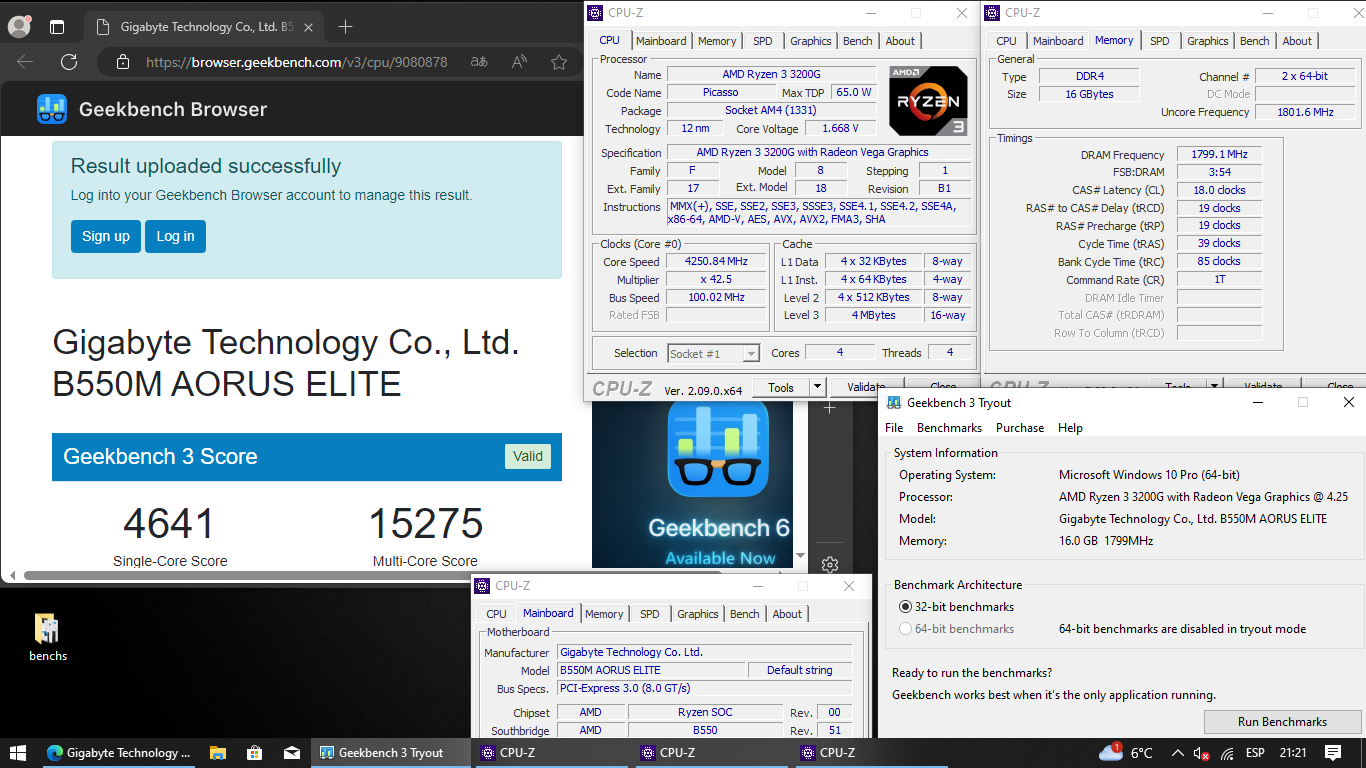
Task: Select the benchs folder on the desktop
Action: click(47, 637)
